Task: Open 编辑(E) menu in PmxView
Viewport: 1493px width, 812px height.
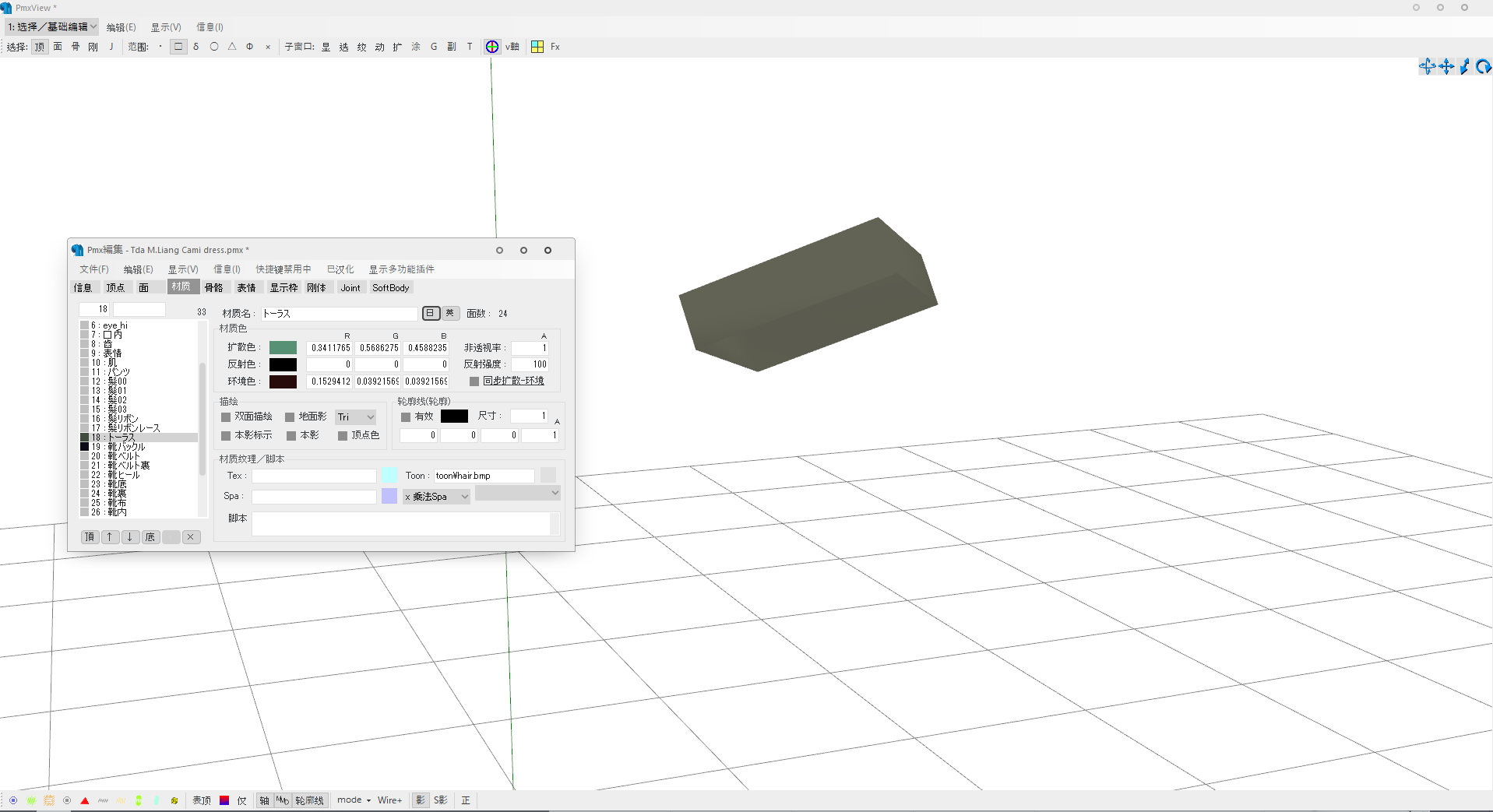Action: pyautogui.click(x=121, y=27)
